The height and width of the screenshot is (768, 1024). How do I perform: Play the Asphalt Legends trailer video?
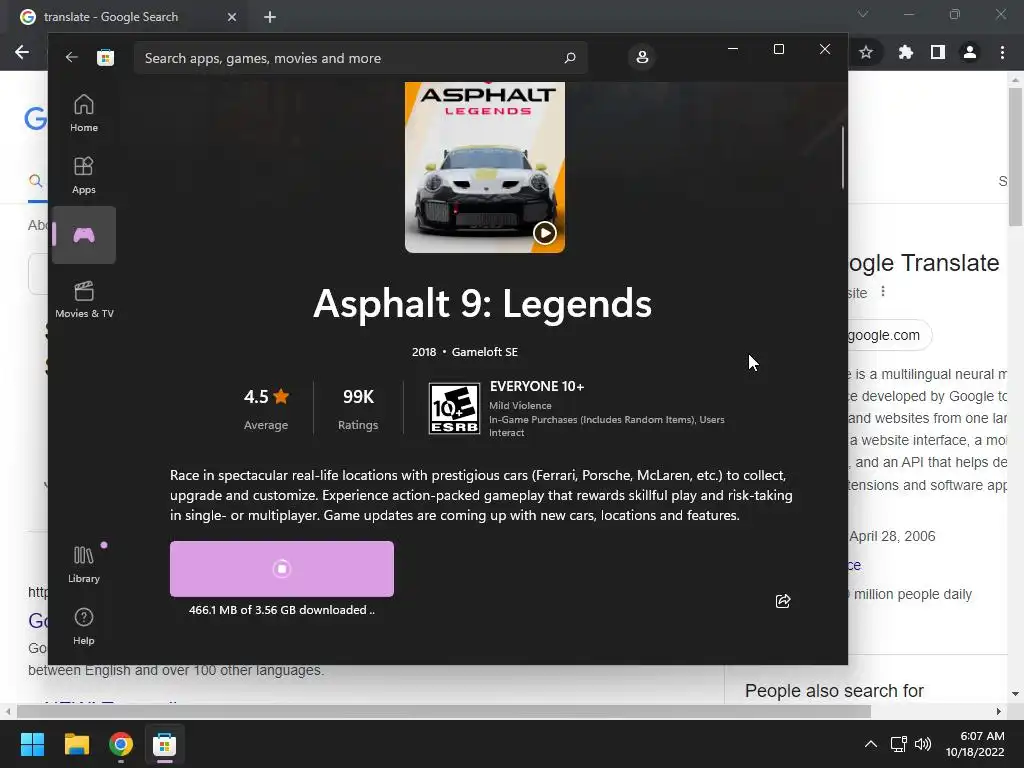point(544,232)
